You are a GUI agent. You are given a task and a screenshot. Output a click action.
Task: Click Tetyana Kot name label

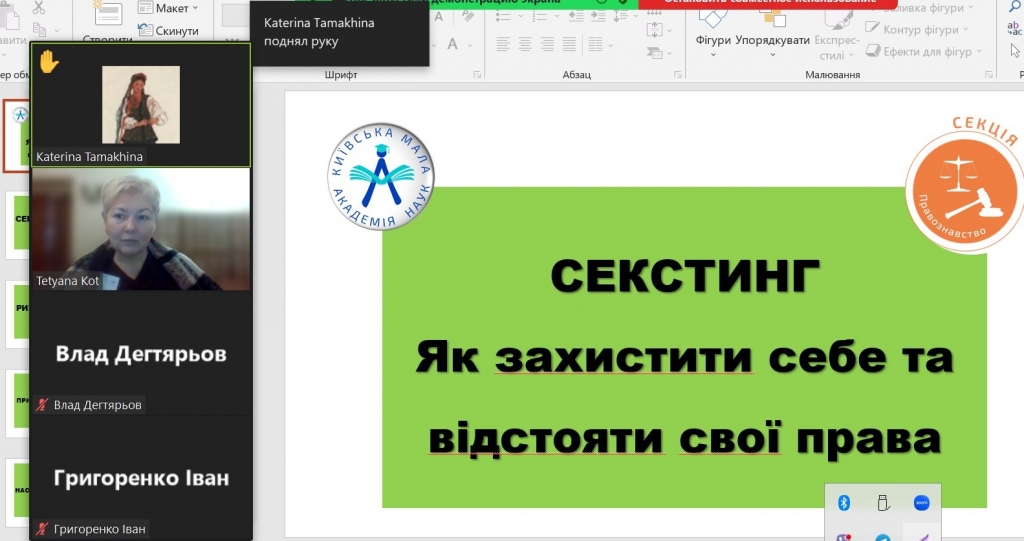pos(67,281)
